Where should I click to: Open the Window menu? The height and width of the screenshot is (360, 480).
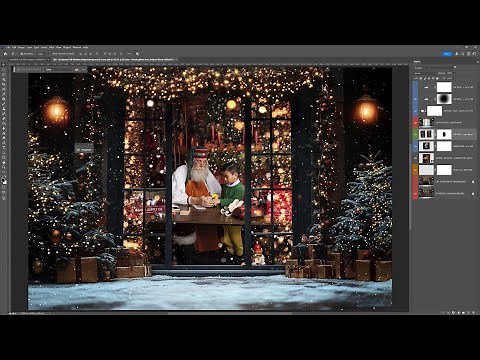tap(77, 47)
